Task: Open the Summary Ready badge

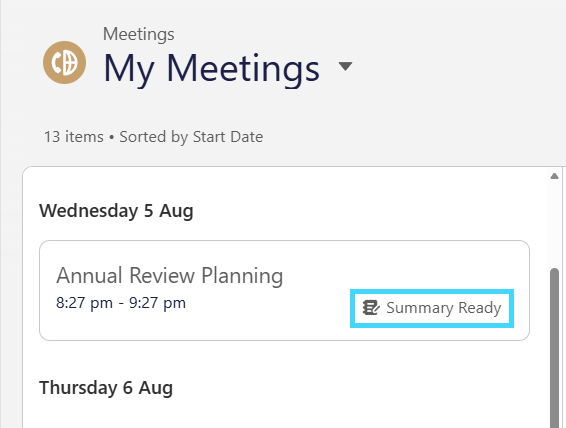Action: (x=432, y=308)
